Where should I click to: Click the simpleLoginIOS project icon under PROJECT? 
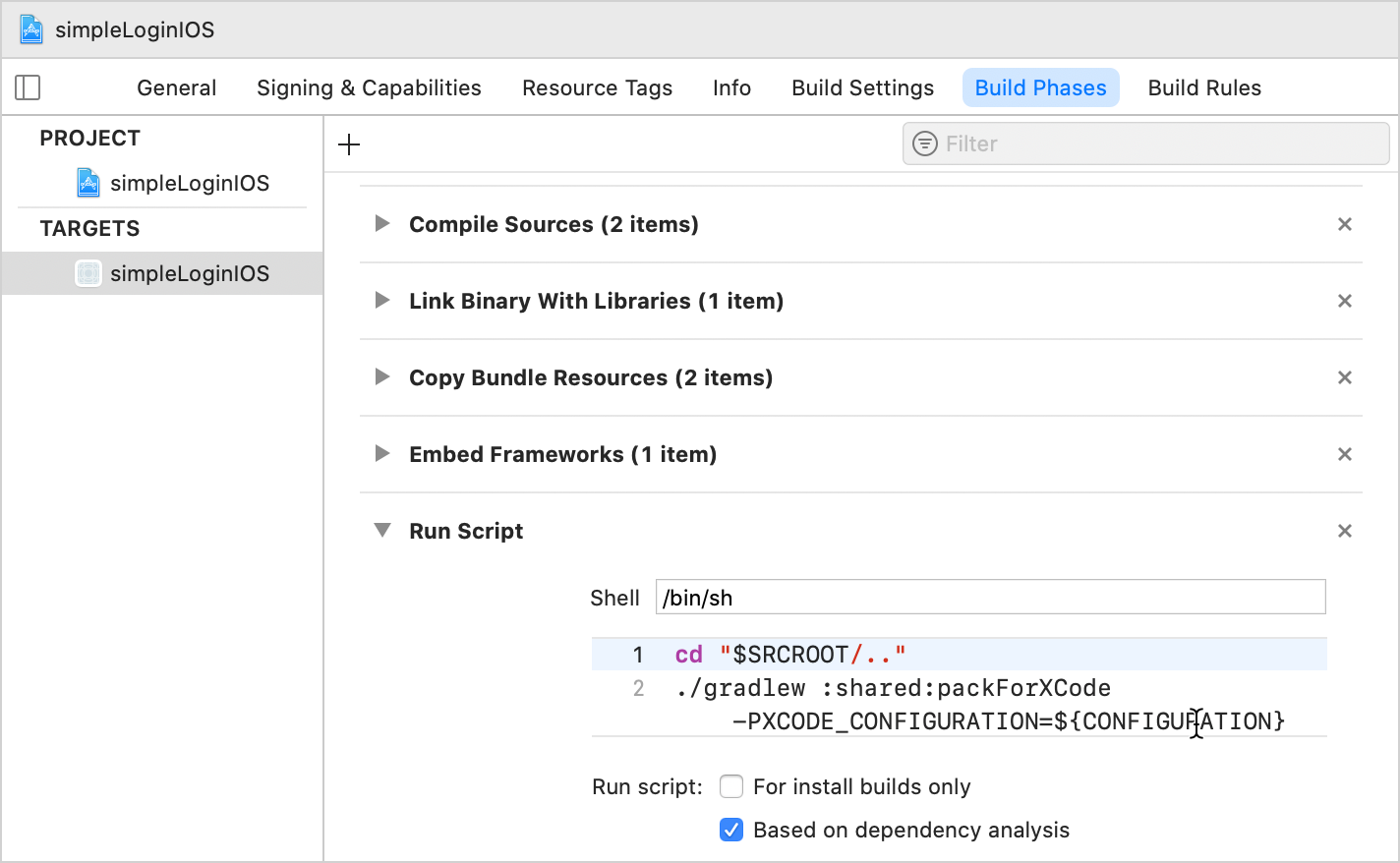(88, 183)
